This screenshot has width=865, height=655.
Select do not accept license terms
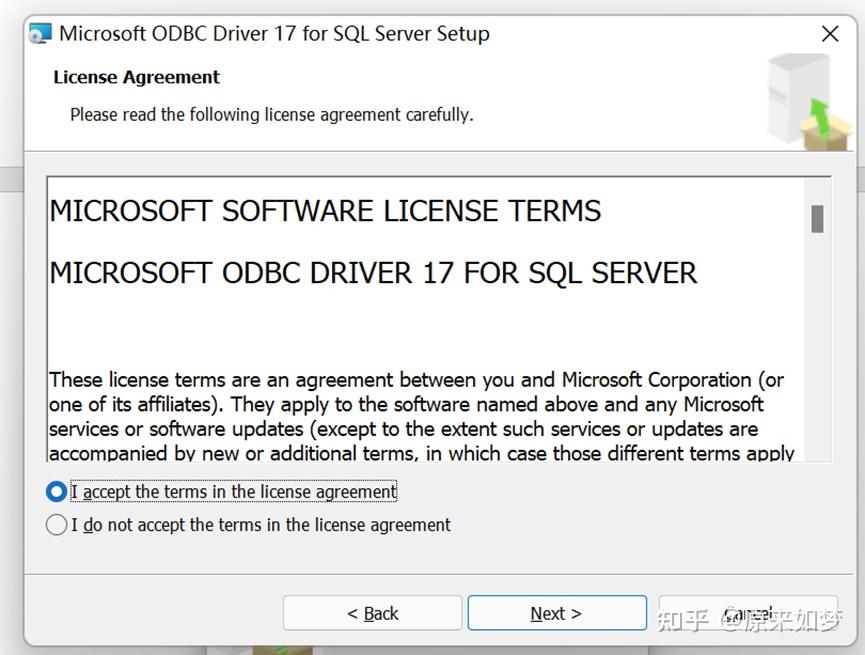57,524
